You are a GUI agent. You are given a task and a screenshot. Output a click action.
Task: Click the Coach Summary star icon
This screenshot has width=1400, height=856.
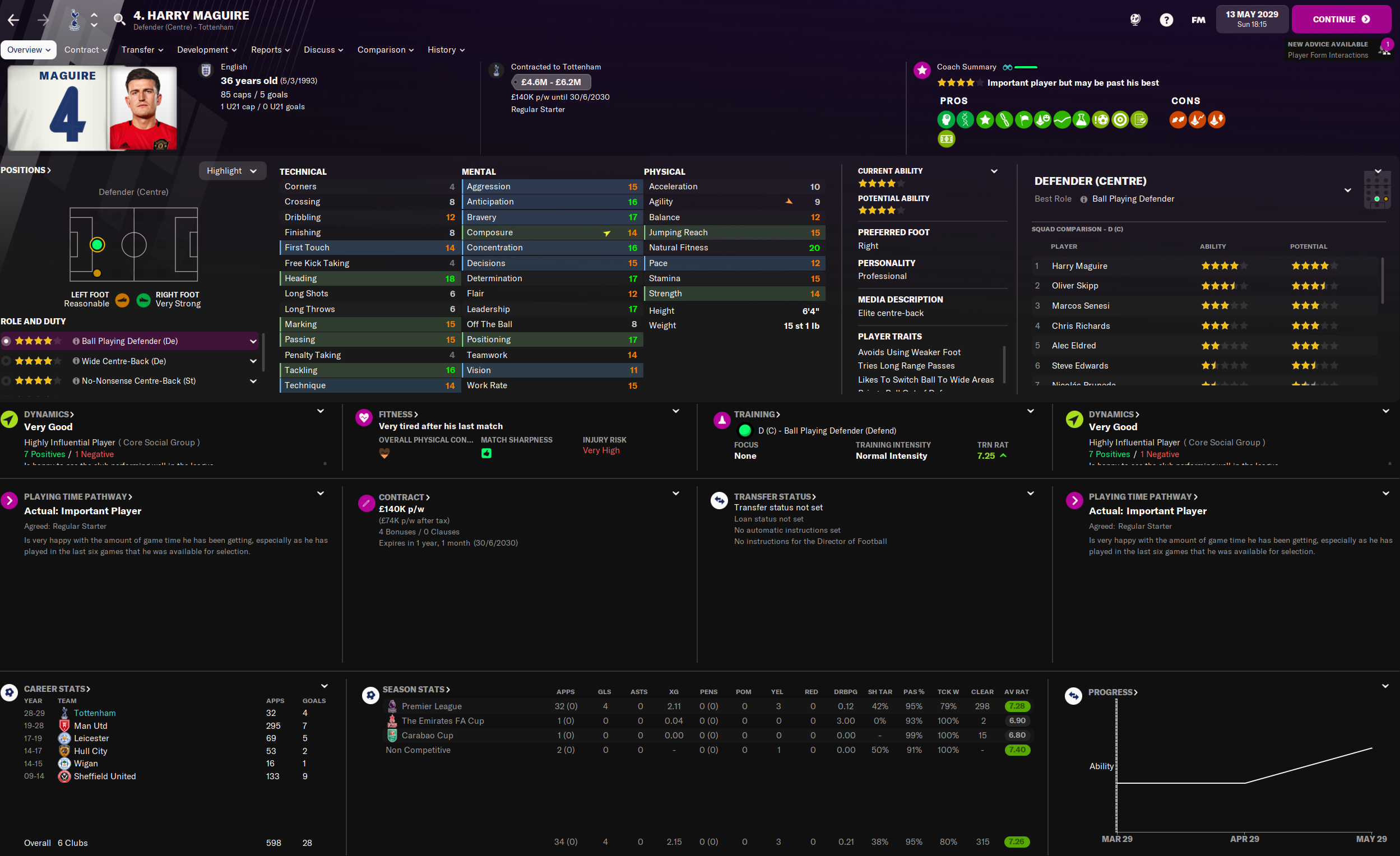(x=921, y=71)
